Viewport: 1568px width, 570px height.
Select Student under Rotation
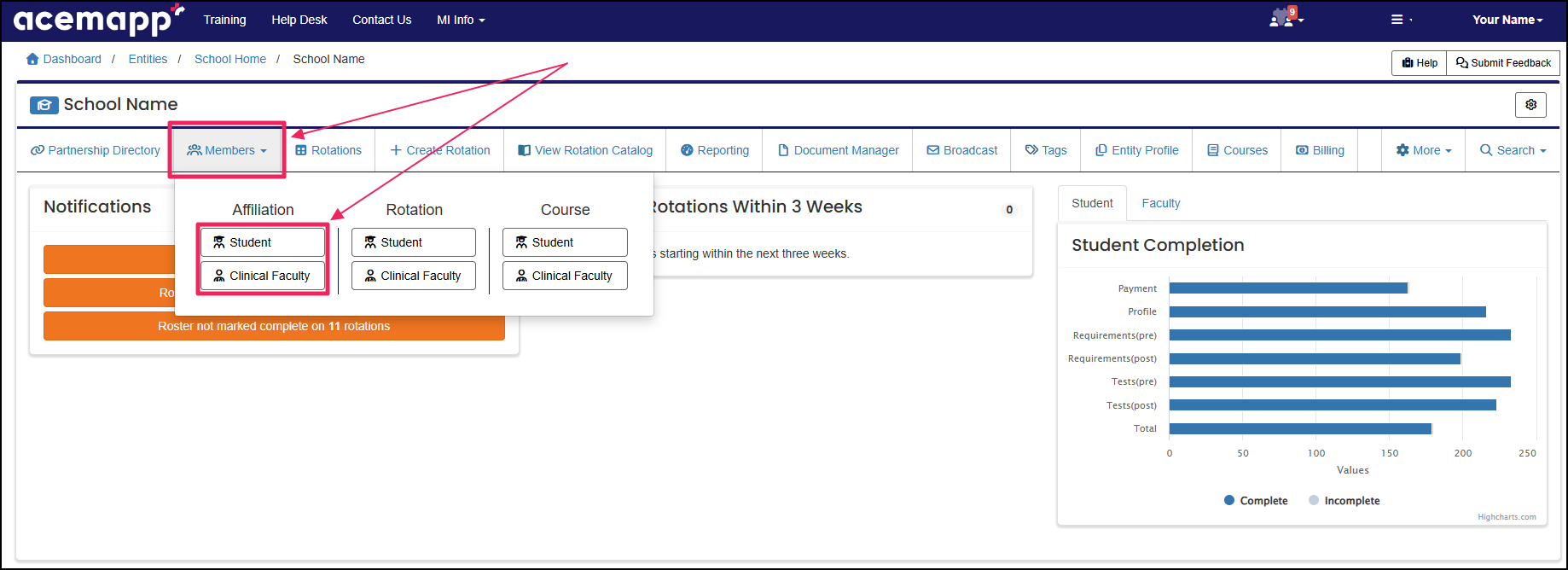click(x=414, y=242)
